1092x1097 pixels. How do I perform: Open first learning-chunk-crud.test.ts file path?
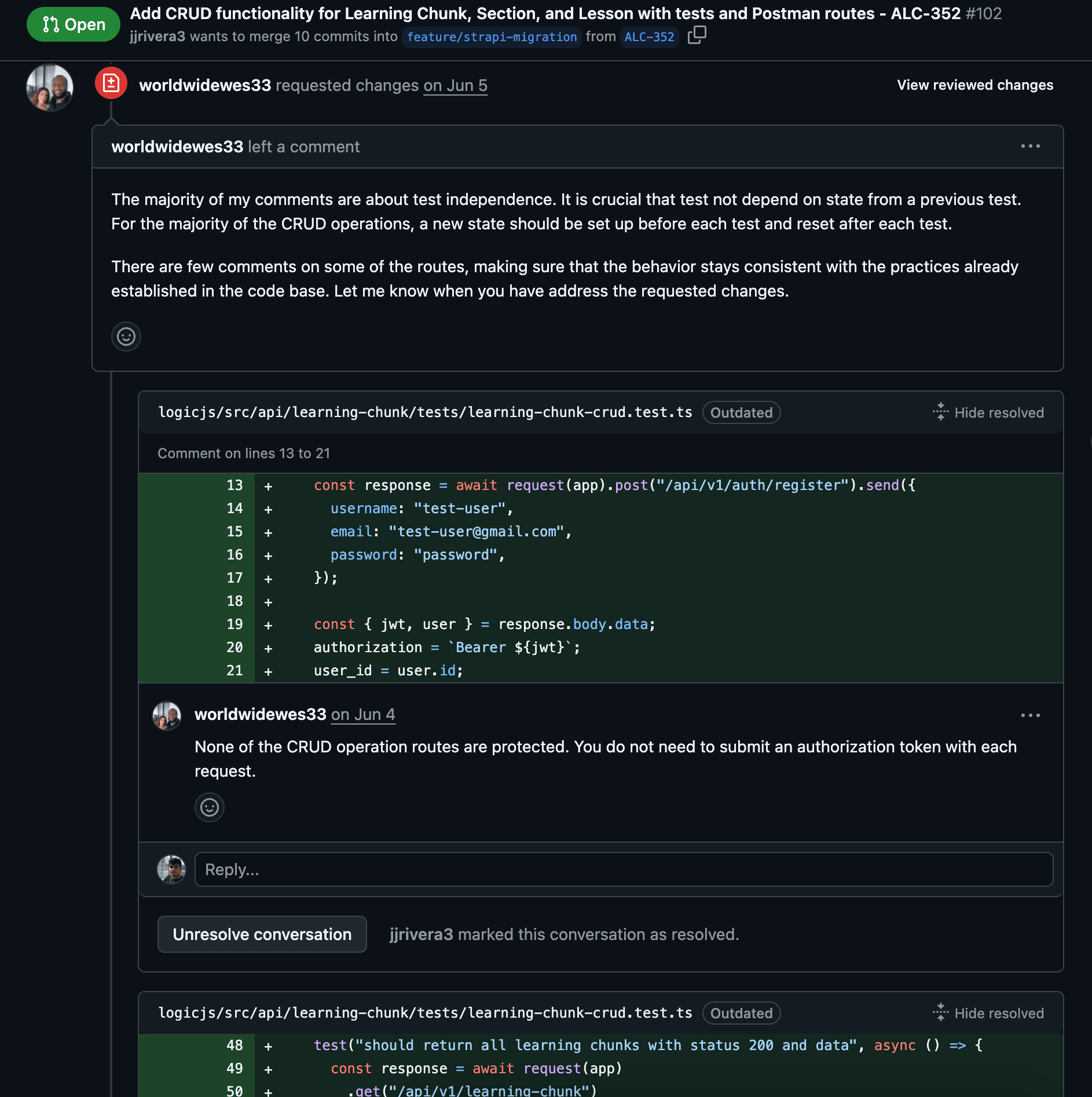click(x=425, y=412)
